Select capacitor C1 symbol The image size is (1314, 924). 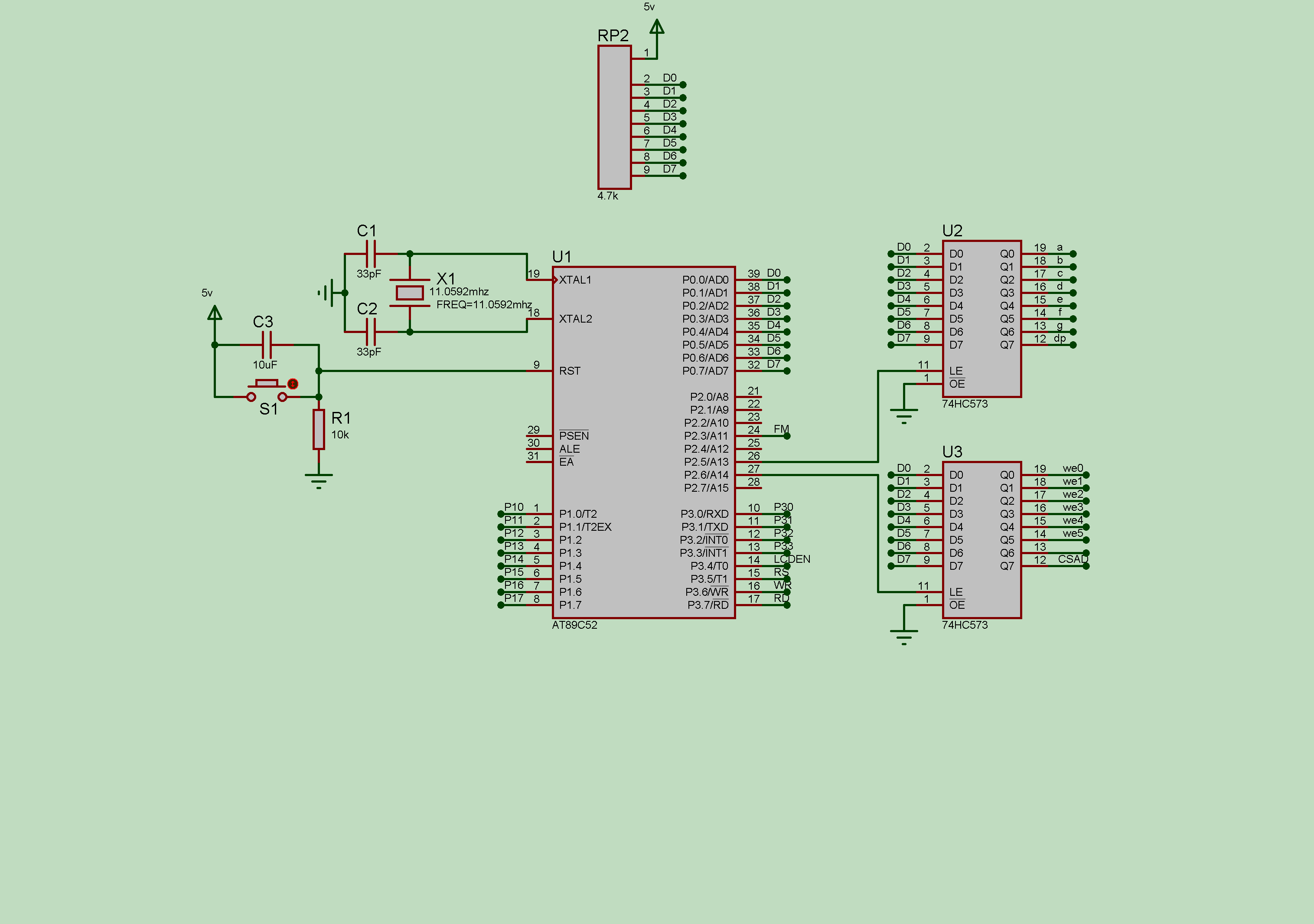point(371,254)
